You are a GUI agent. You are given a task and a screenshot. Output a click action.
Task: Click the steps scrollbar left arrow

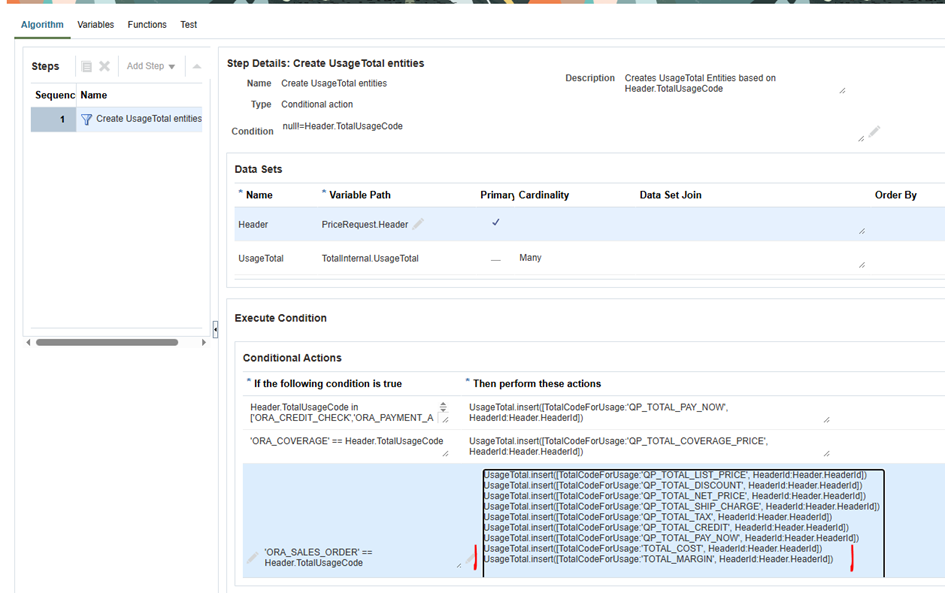(x=28, y=342)
